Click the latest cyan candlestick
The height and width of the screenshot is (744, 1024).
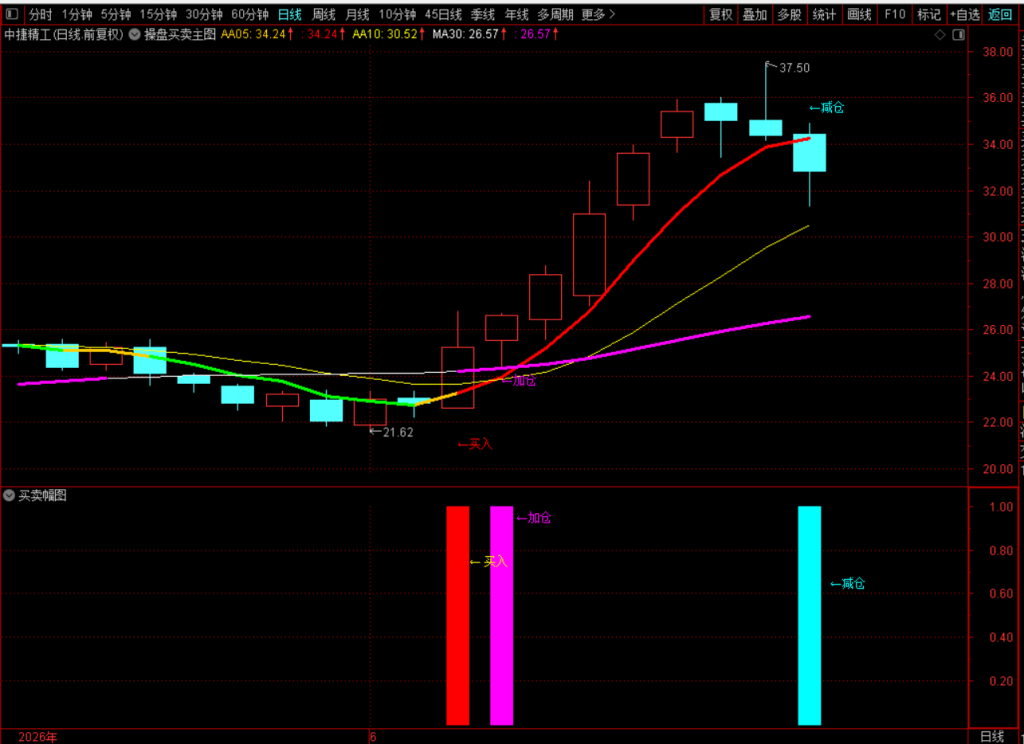click(x=810, y=153)
